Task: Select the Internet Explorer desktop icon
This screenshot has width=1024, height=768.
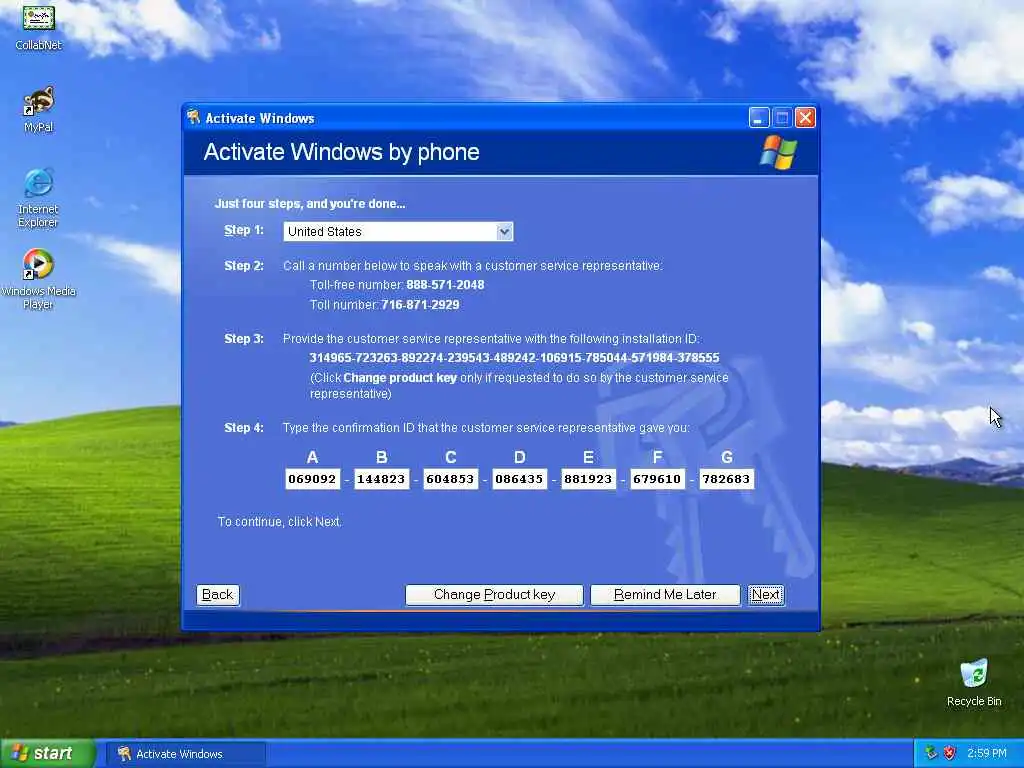Action: pyautogui.click(x=38, y=198)
